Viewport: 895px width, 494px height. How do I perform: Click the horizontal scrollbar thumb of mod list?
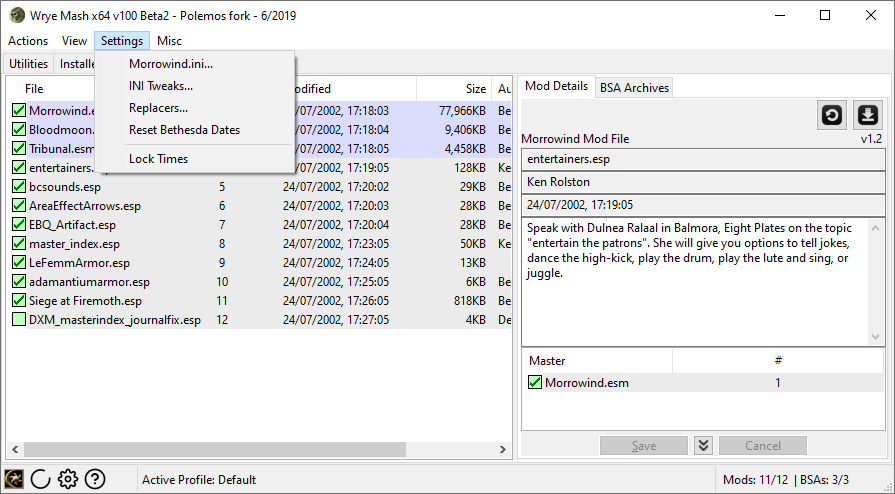(x=215, y=449)
